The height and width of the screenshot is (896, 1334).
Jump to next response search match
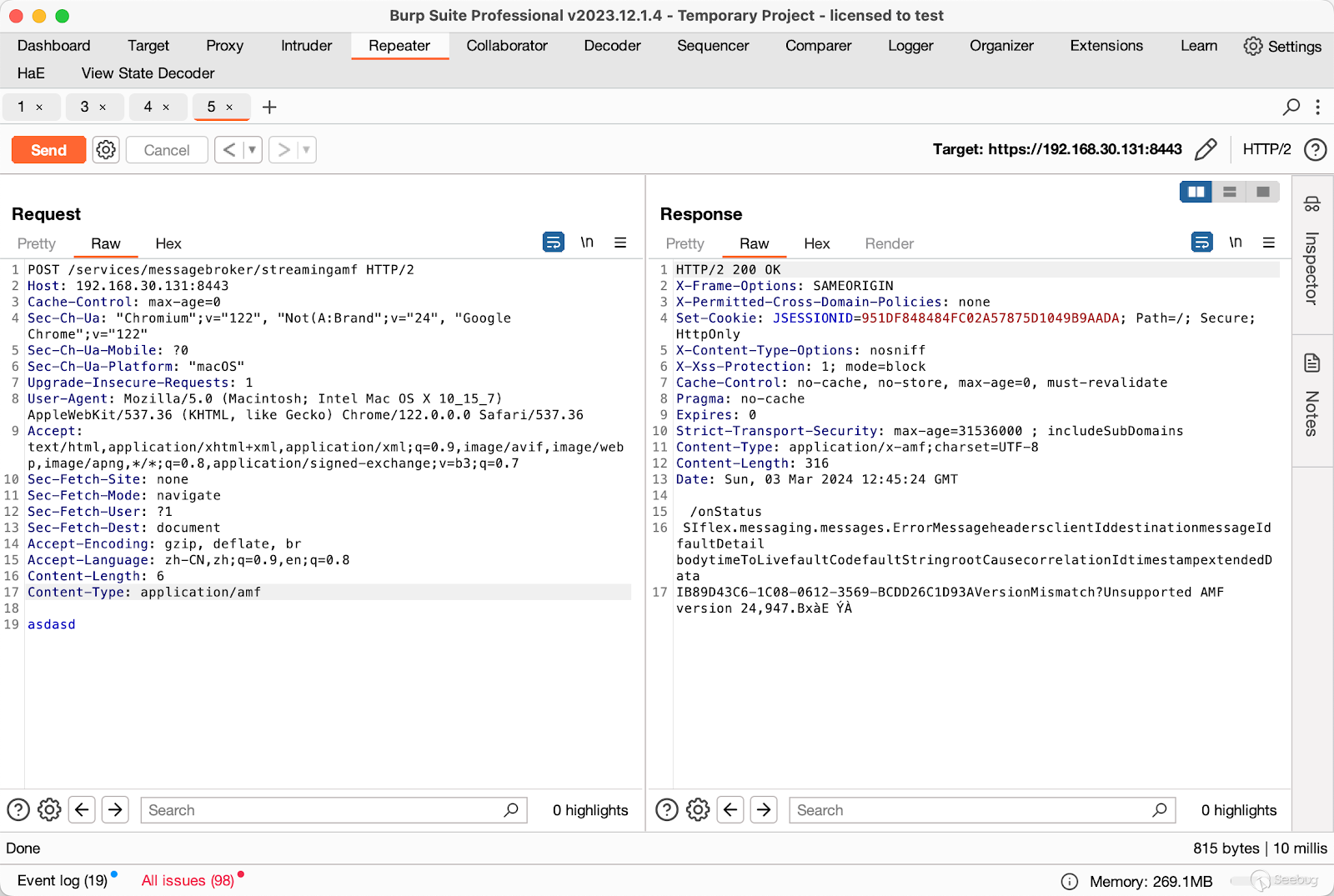[x=764, y=810]
